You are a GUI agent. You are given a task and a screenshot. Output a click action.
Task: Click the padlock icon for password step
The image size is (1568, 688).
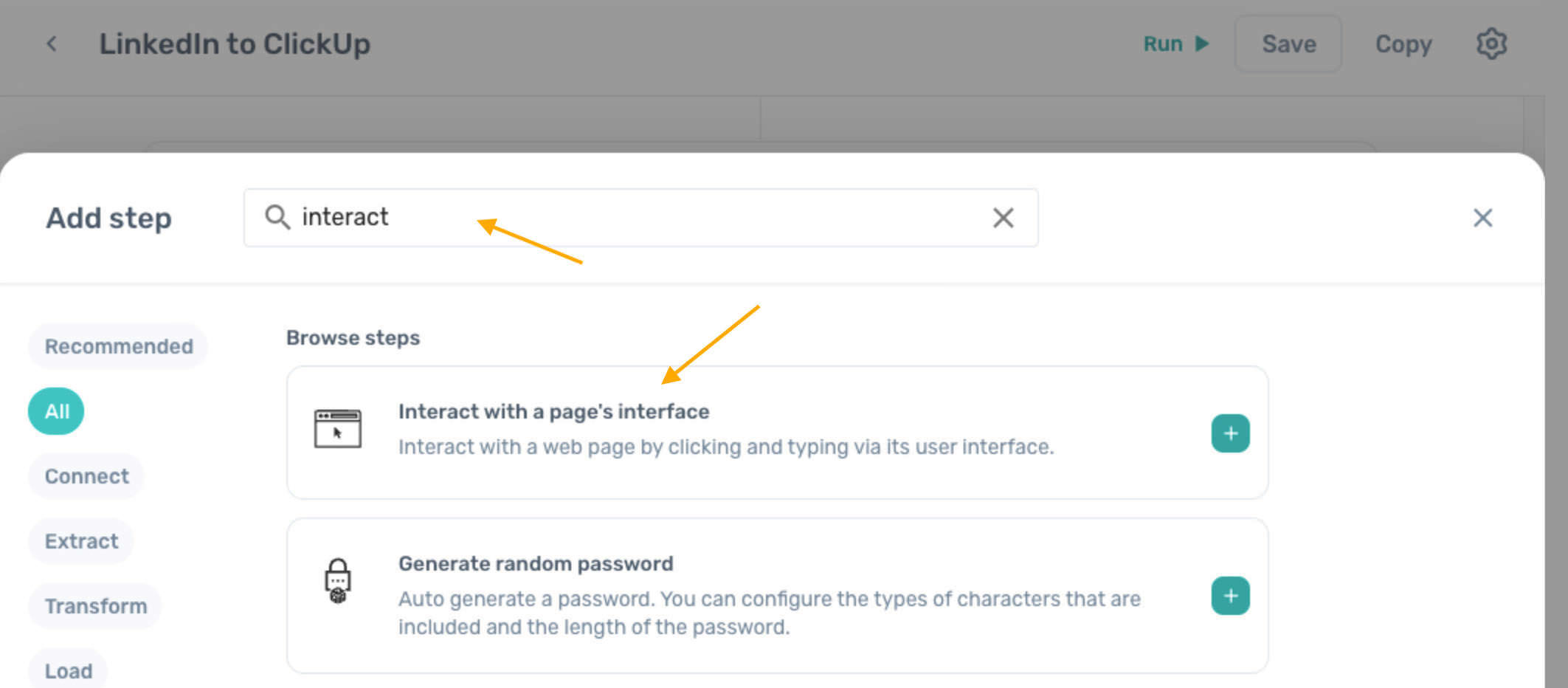click(338, 581)
